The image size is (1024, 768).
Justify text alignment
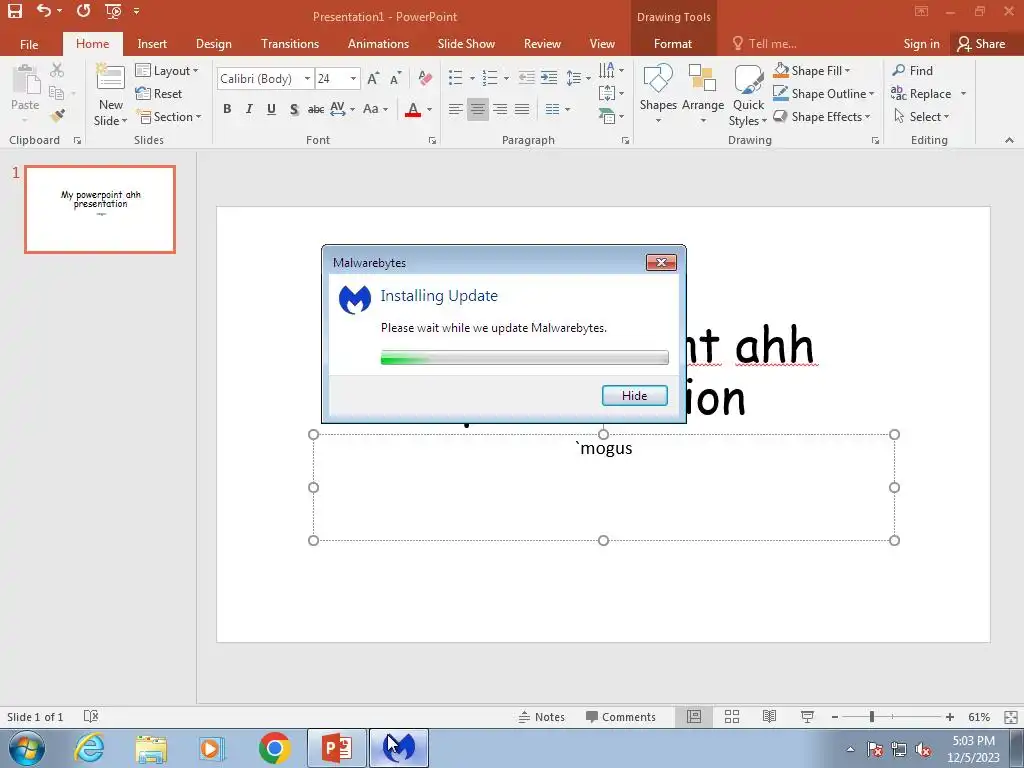click(522, 109)
